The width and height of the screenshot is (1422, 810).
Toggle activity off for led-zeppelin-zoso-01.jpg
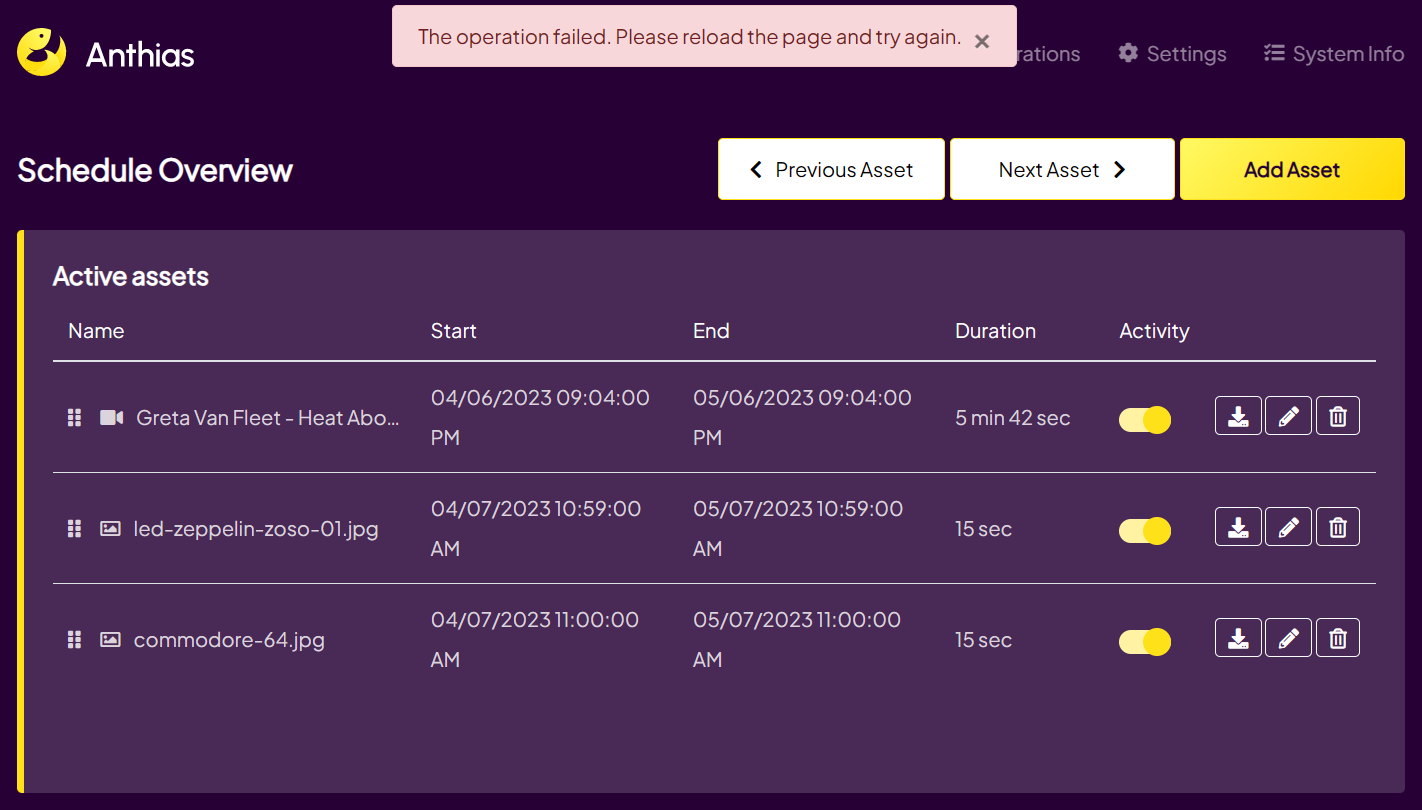point(1144,530)
